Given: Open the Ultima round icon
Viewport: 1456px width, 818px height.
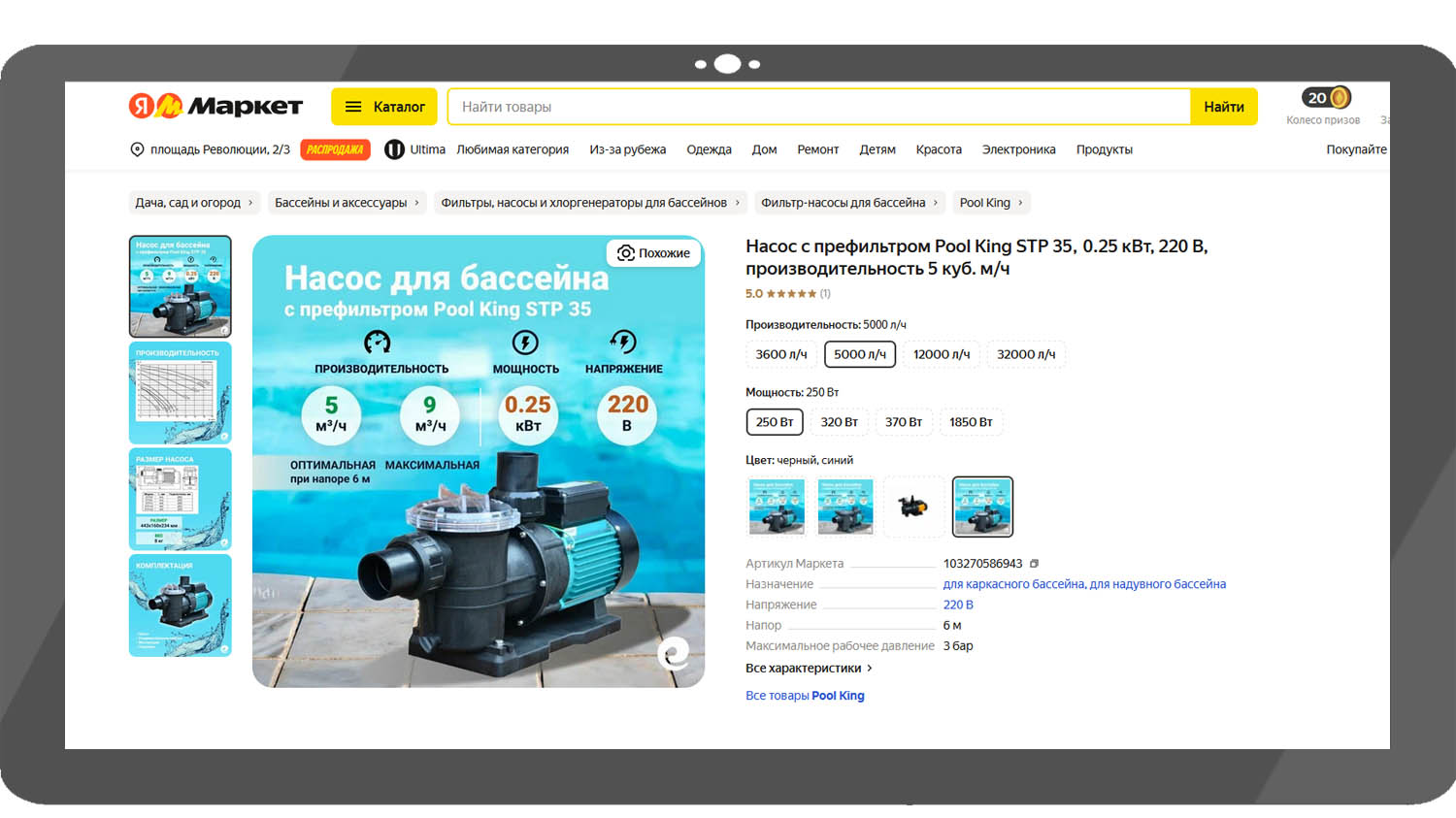Looking at the screenshot, I should pyautogui.click(x=394, y=149).
